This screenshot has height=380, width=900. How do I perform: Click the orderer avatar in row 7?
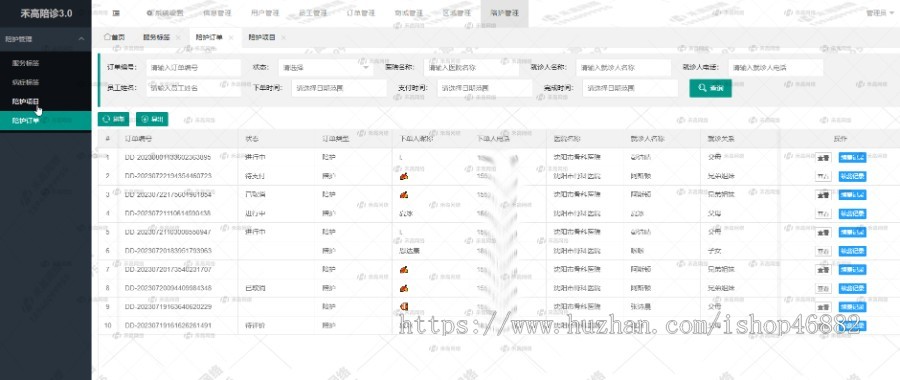click(404, 269)
